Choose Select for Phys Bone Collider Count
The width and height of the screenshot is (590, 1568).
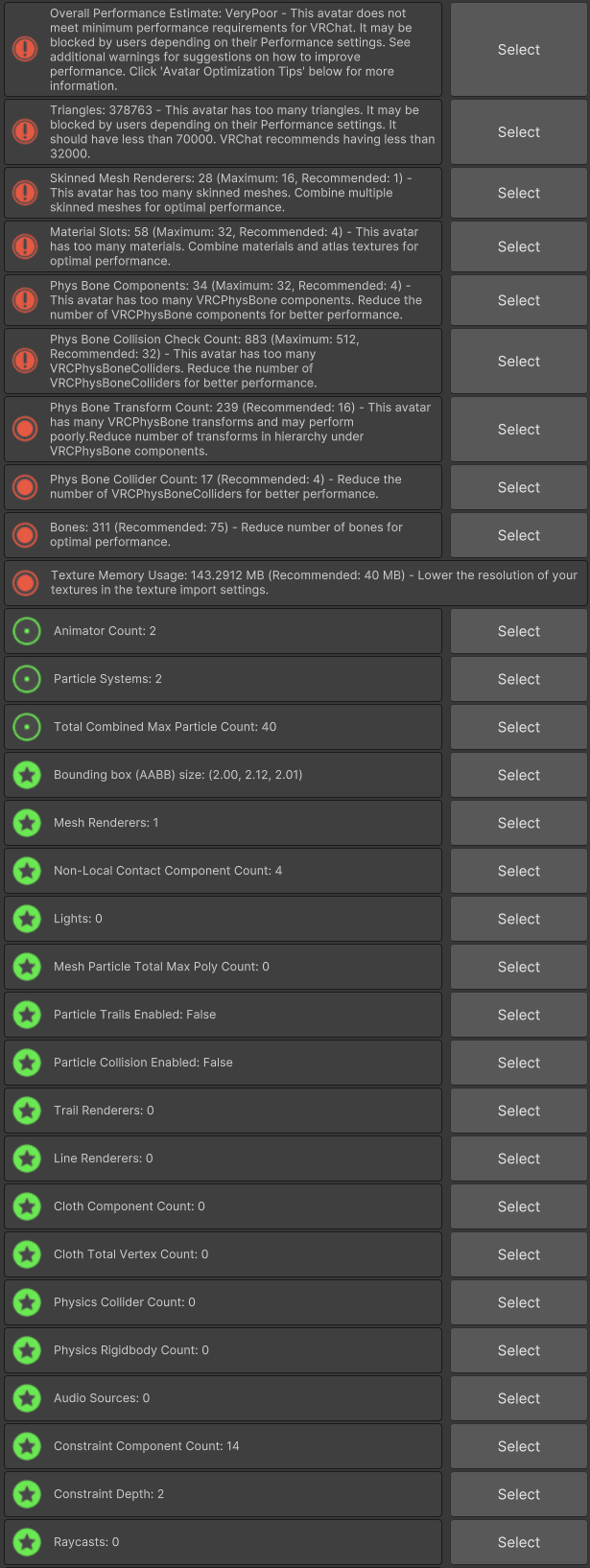519,487
